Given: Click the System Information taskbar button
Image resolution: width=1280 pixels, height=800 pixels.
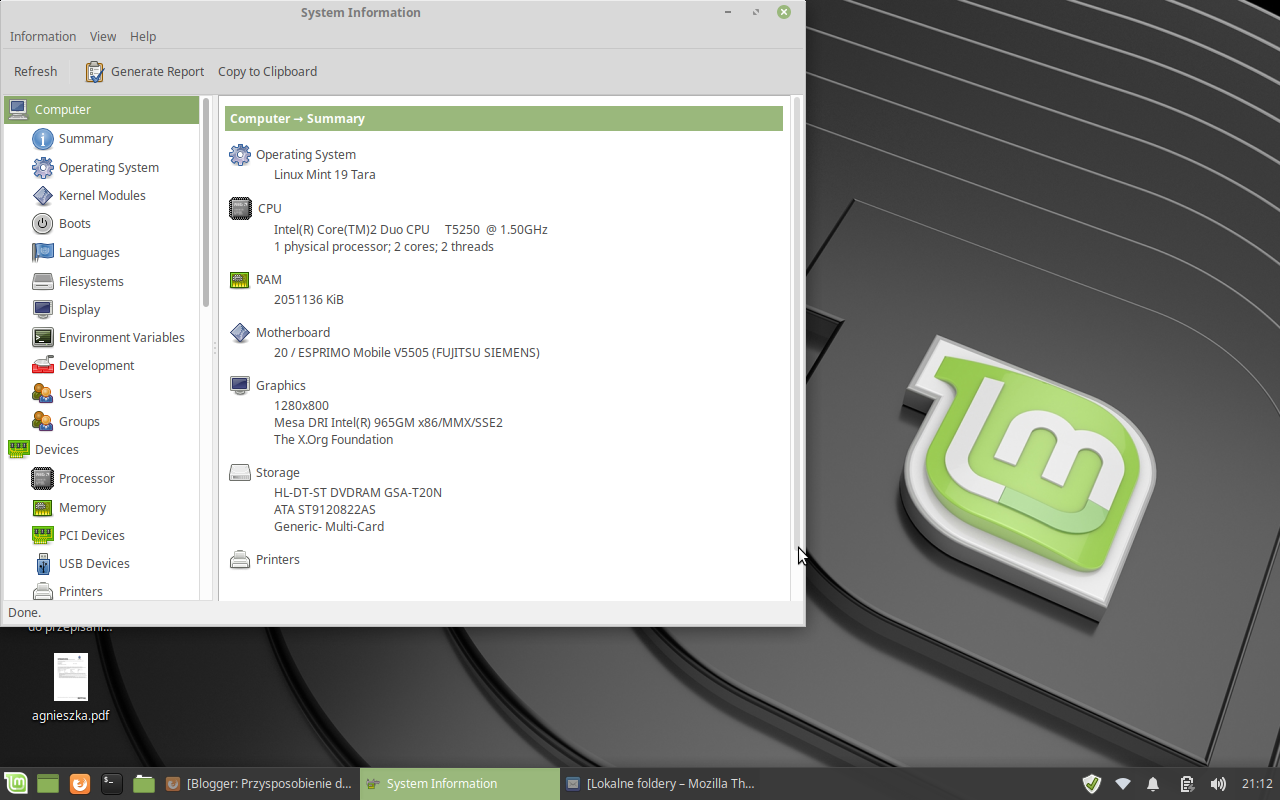Looking at the screenshot, I should [x=460, y=784].
